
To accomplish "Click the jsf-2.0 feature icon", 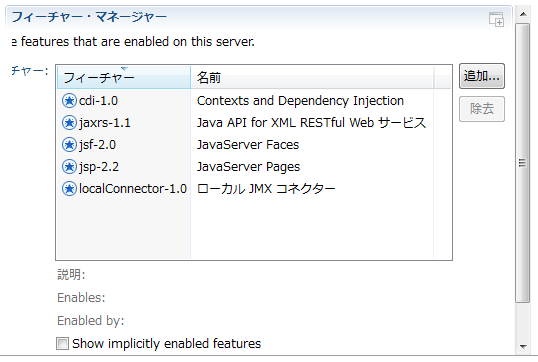I will 69,145.
